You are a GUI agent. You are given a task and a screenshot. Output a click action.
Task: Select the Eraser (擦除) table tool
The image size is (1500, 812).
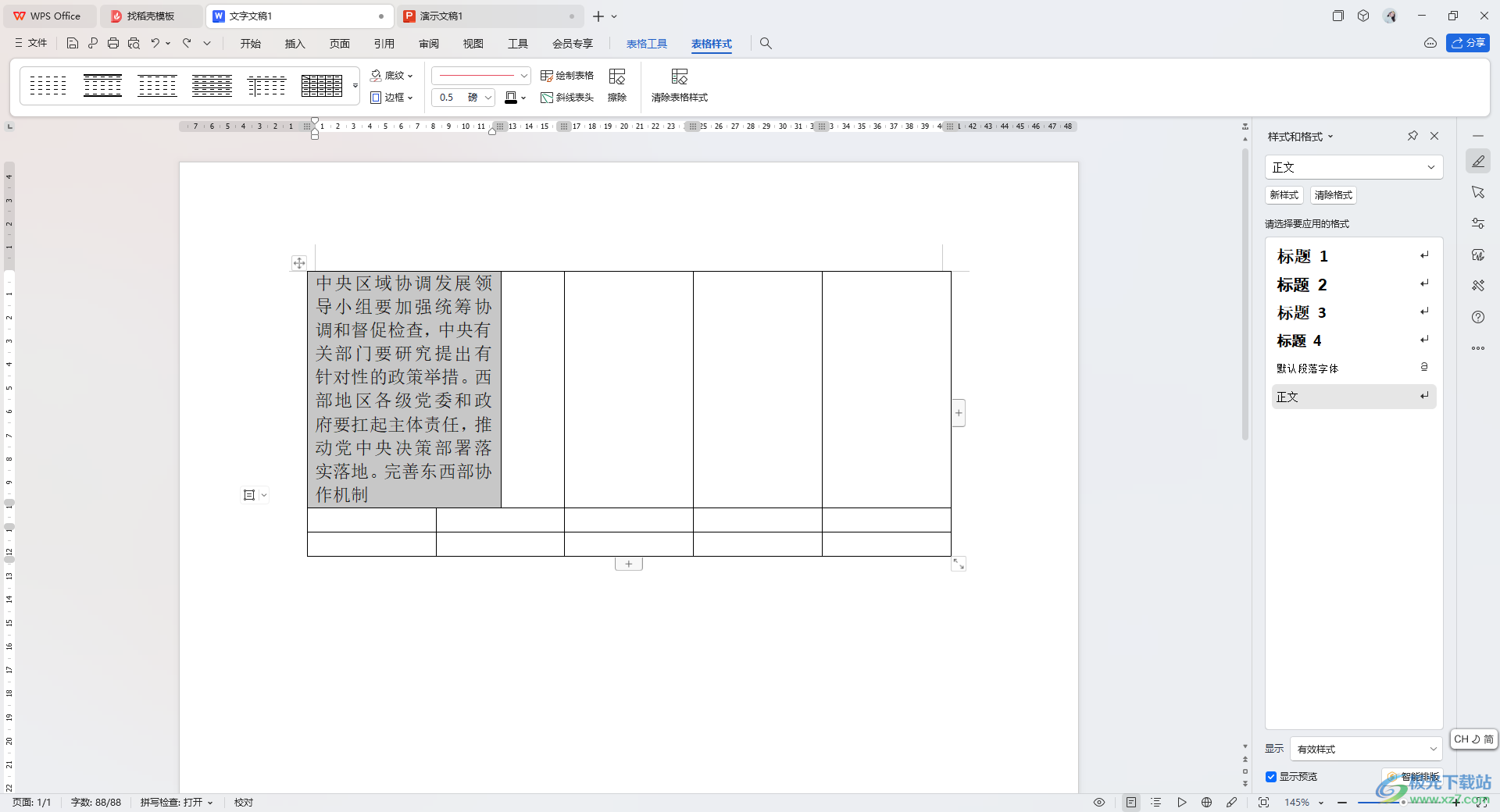617,86
